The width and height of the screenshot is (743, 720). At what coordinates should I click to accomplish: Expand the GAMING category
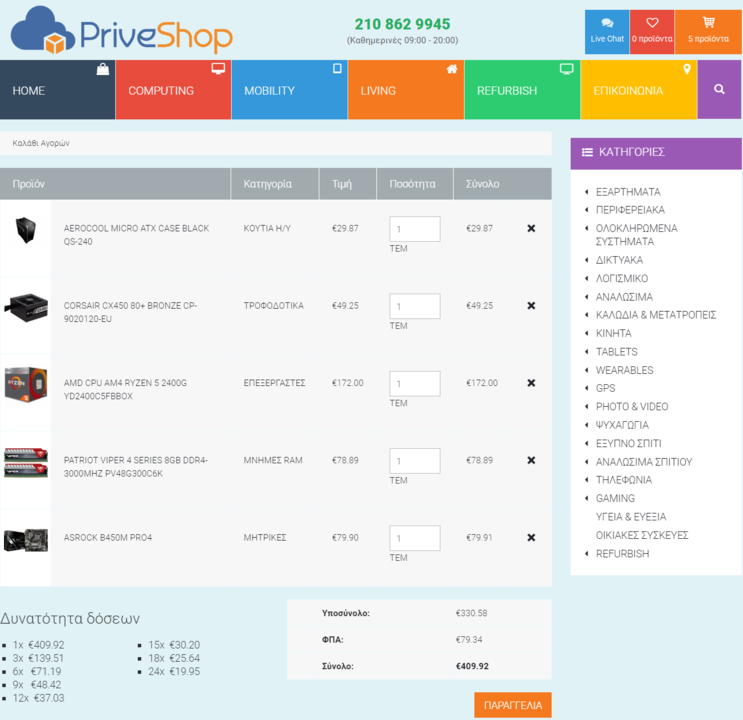(x=615, y=499)
